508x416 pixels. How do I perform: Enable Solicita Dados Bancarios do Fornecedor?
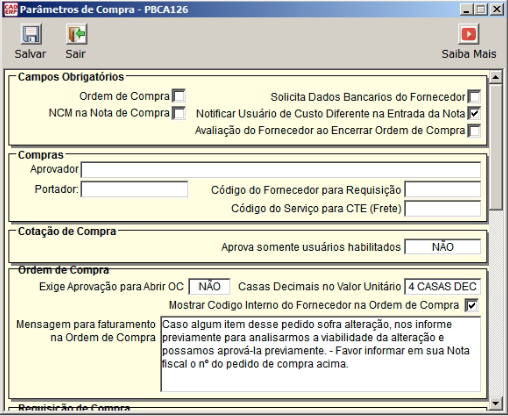pyautogui.click(x=474, y=97)
